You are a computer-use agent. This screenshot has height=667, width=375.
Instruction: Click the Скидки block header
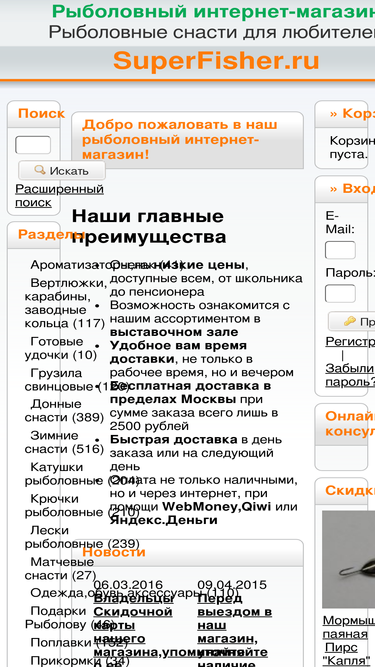coord(350,490)
